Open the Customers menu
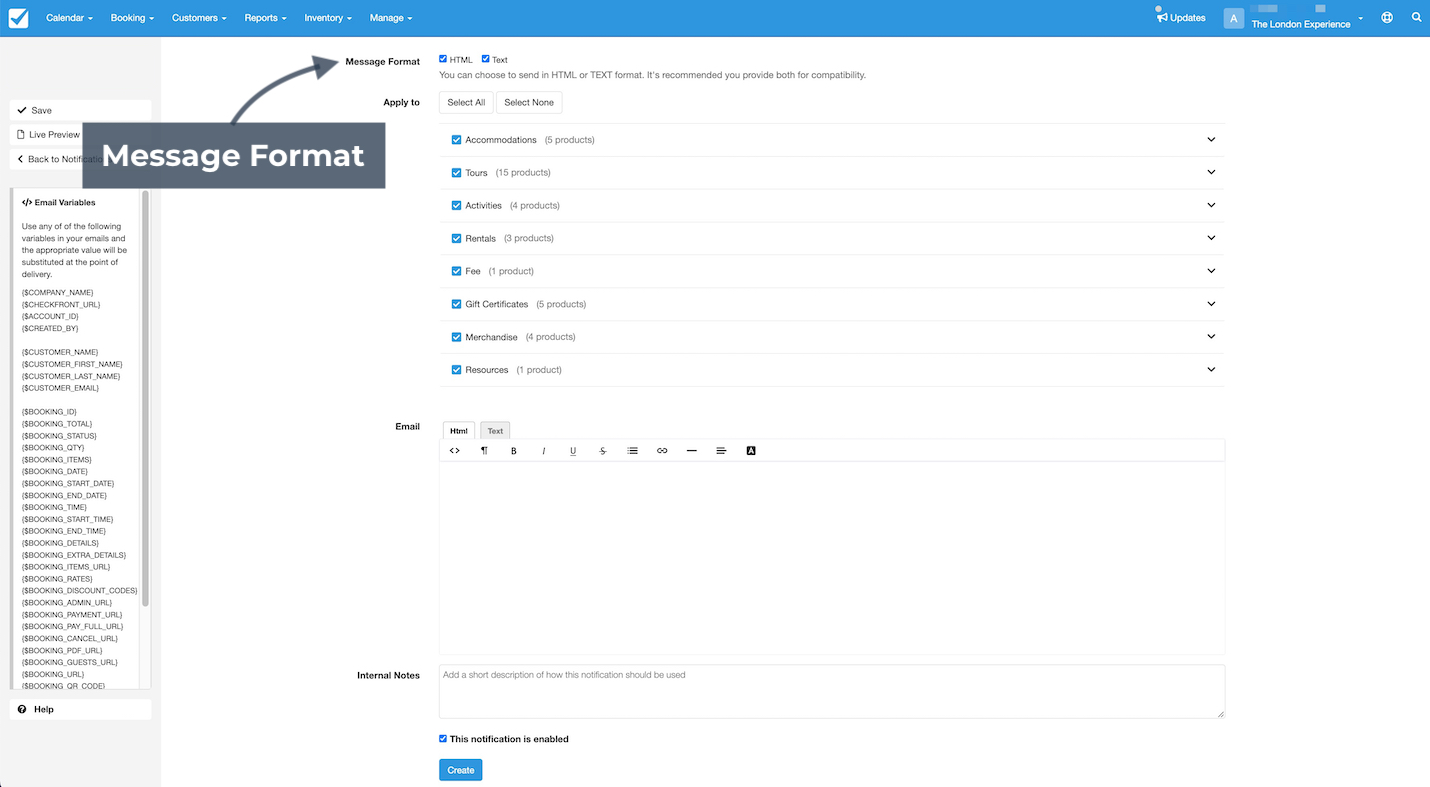This screenshot has width=1430, height=787. click(x=199, y=18)
